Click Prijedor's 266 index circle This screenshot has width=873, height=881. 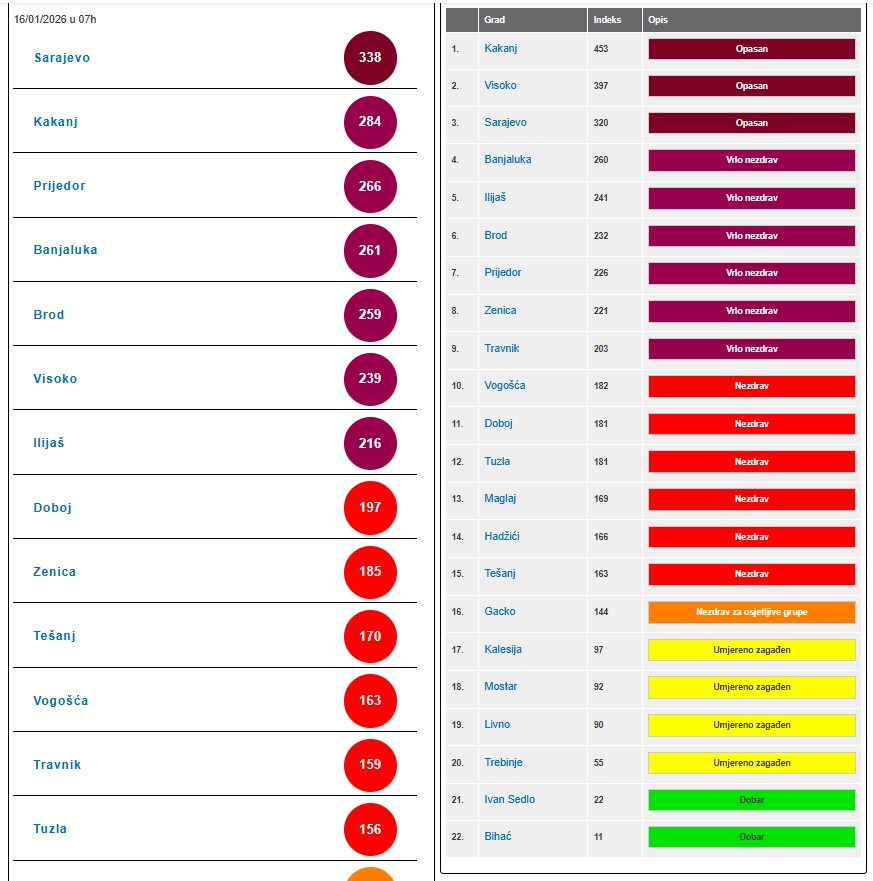370,186
